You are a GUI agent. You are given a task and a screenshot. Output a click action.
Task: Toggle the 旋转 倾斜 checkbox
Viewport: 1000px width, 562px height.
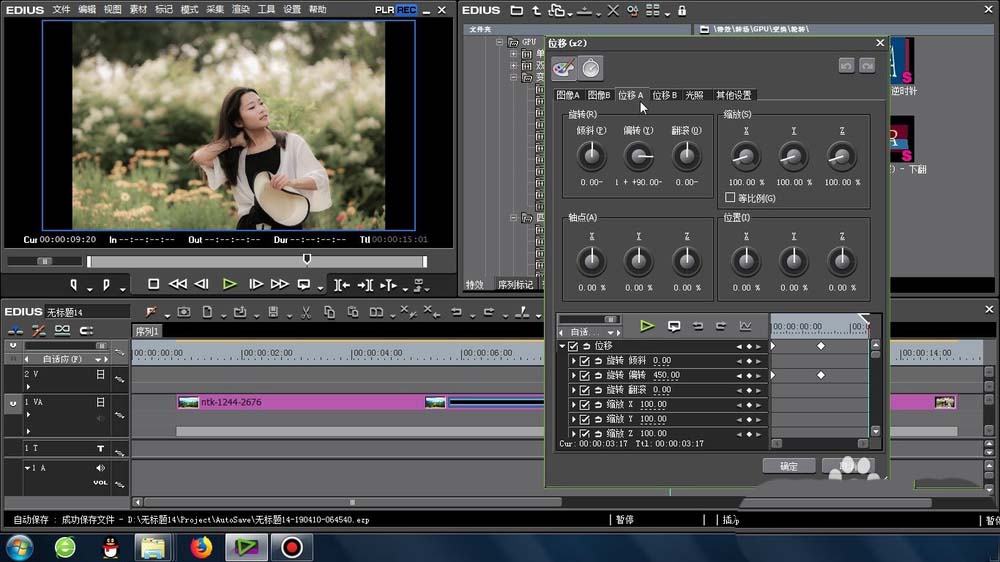[x=584, y=360]
